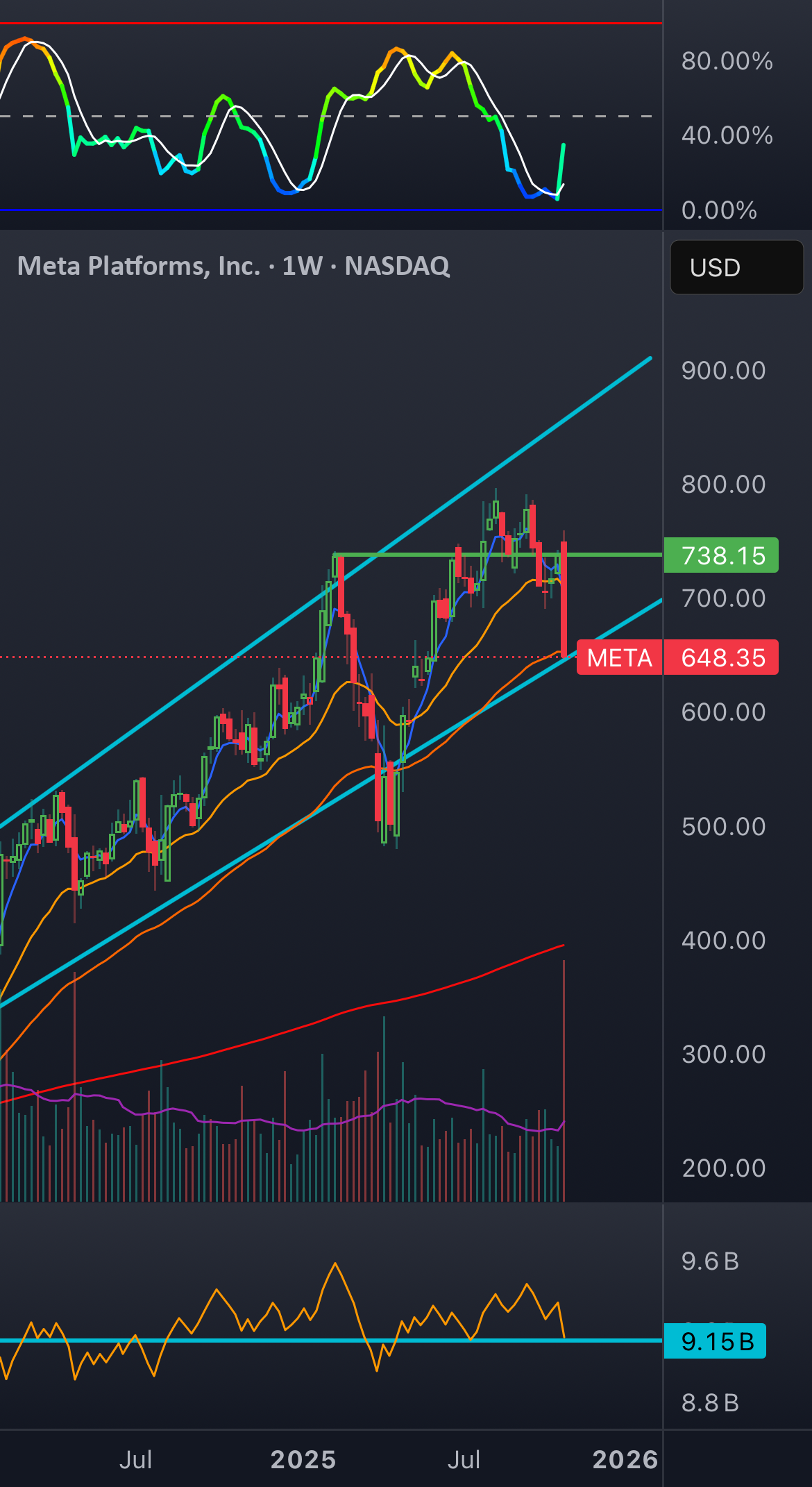Open the USD currency selector
The width and height of the screenshot is (812, 1487).
tap(736, 267)
